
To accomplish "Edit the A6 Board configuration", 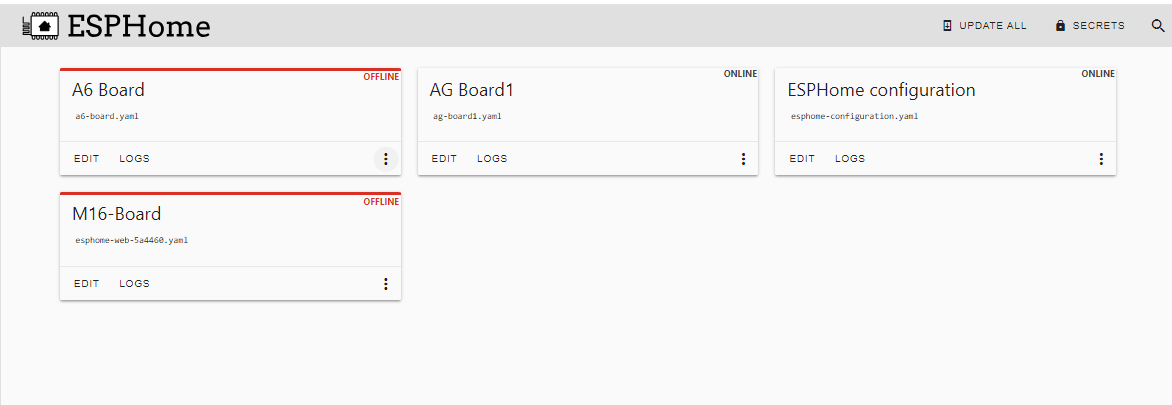I will click(86, 159).
